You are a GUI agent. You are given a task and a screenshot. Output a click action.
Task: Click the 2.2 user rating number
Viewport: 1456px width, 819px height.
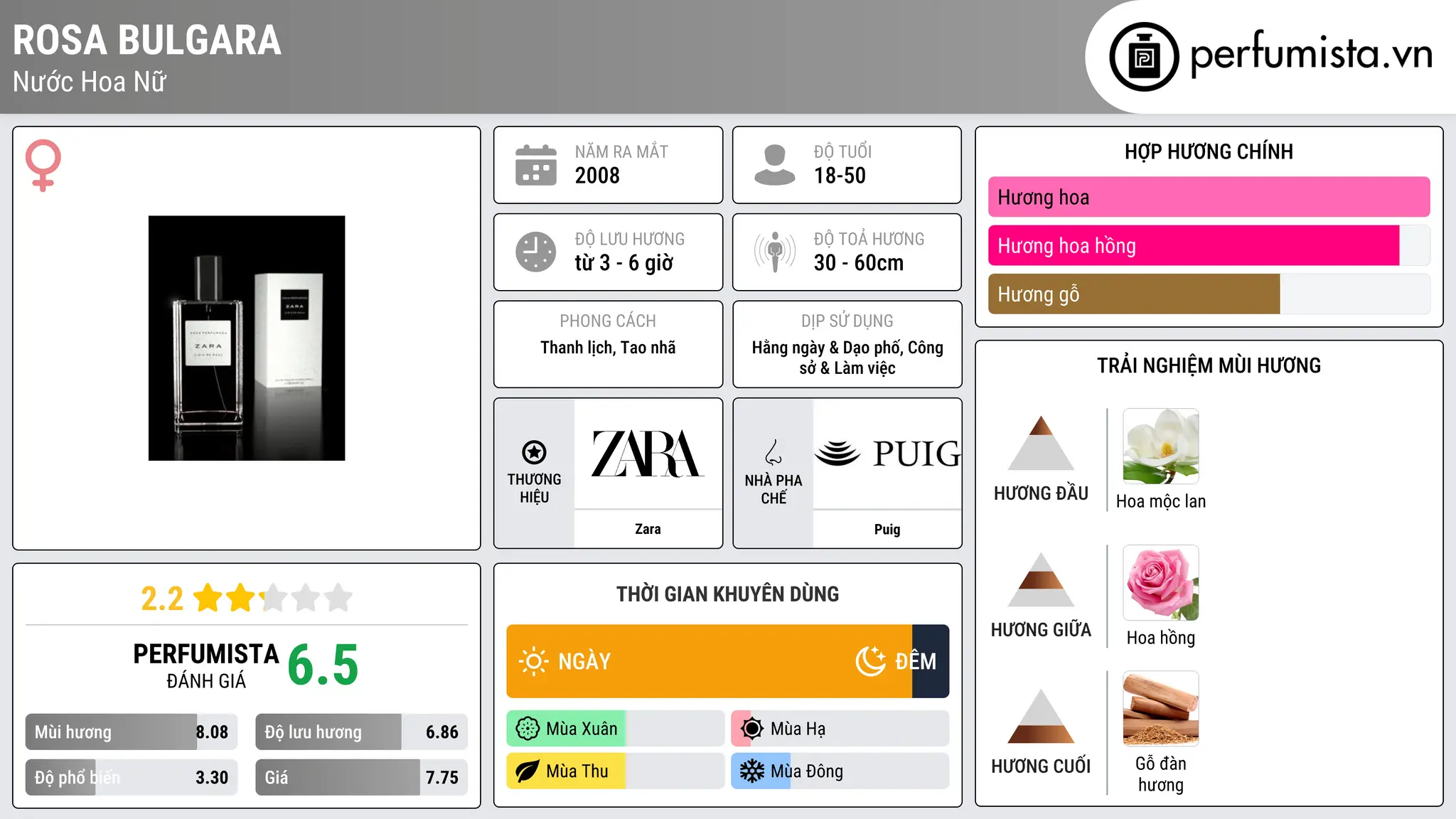pyautogui.click(x=162, y=599)
